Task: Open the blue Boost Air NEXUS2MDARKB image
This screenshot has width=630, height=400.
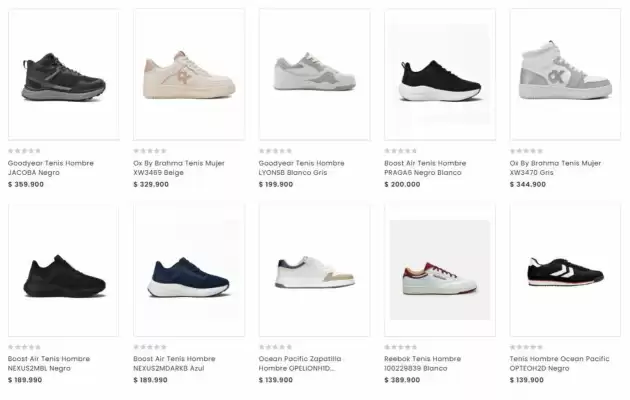Action: 188,271
